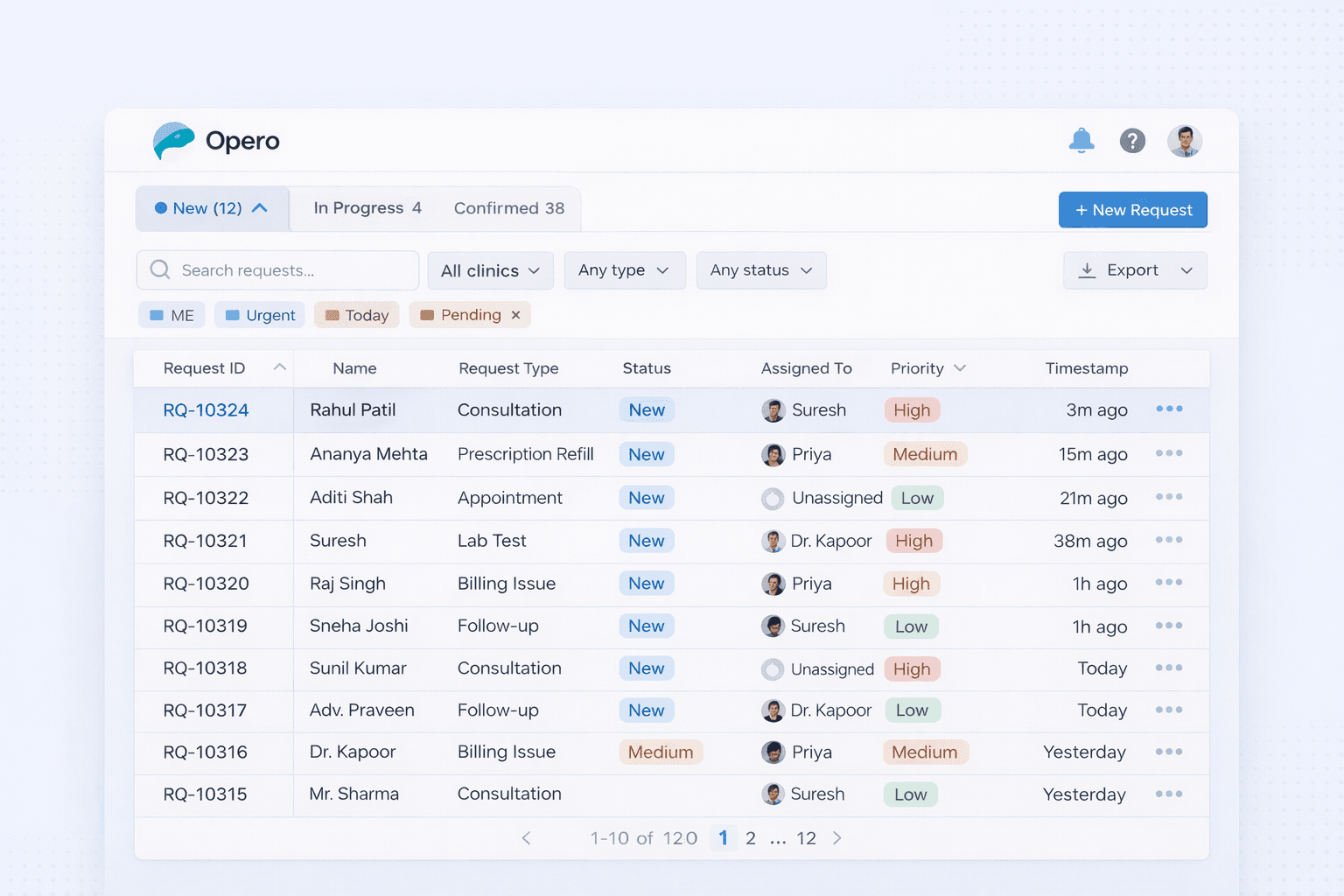Remove the Pending filter tag
The image size is (1344, 896).
(x=516, y=314)
